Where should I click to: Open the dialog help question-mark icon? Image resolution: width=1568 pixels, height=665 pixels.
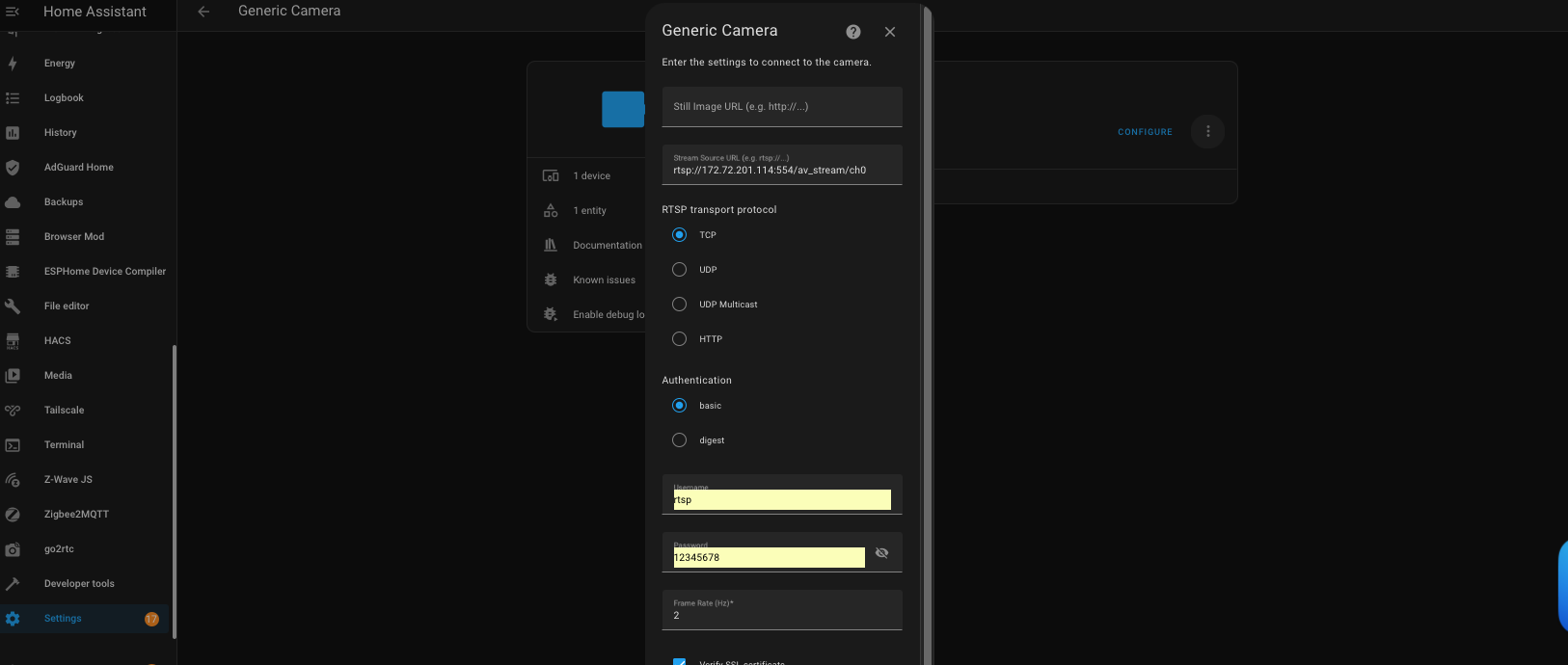853,32
